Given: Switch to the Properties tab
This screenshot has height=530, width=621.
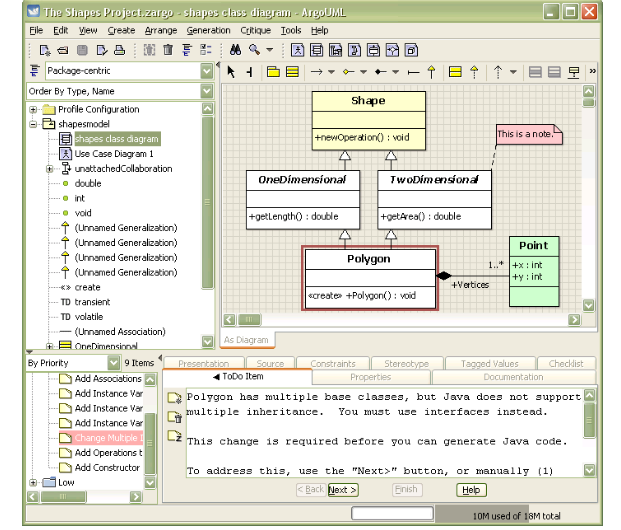Looking at the screenshot, I should [371, 377].
